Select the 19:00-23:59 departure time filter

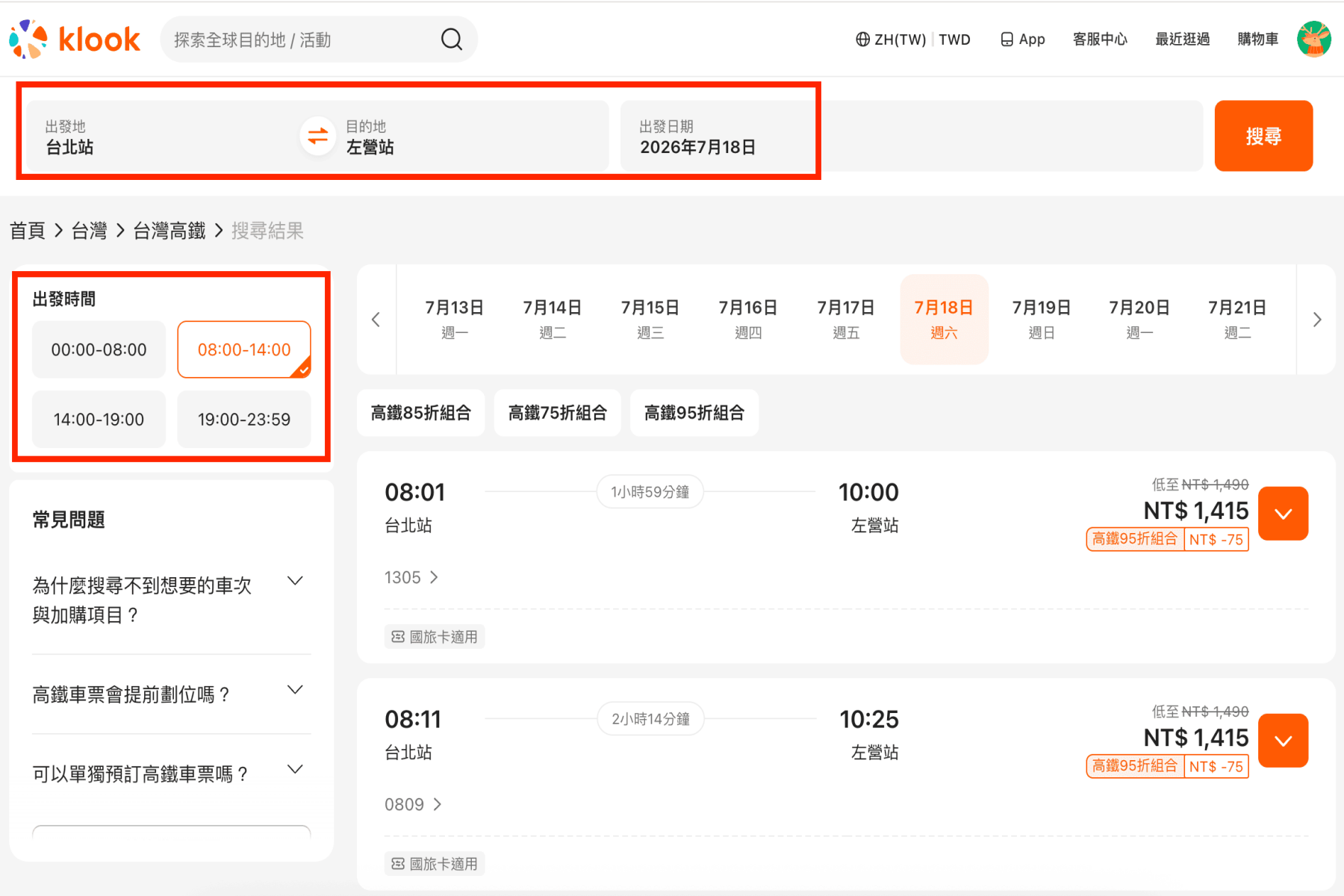(244, 419)
